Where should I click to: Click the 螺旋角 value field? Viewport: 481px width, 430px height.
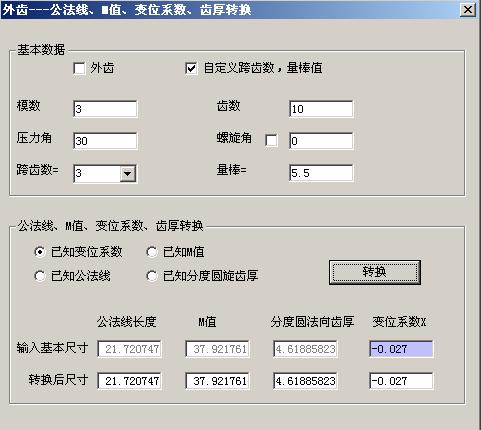pyautogui.click(x=321, y=141)
